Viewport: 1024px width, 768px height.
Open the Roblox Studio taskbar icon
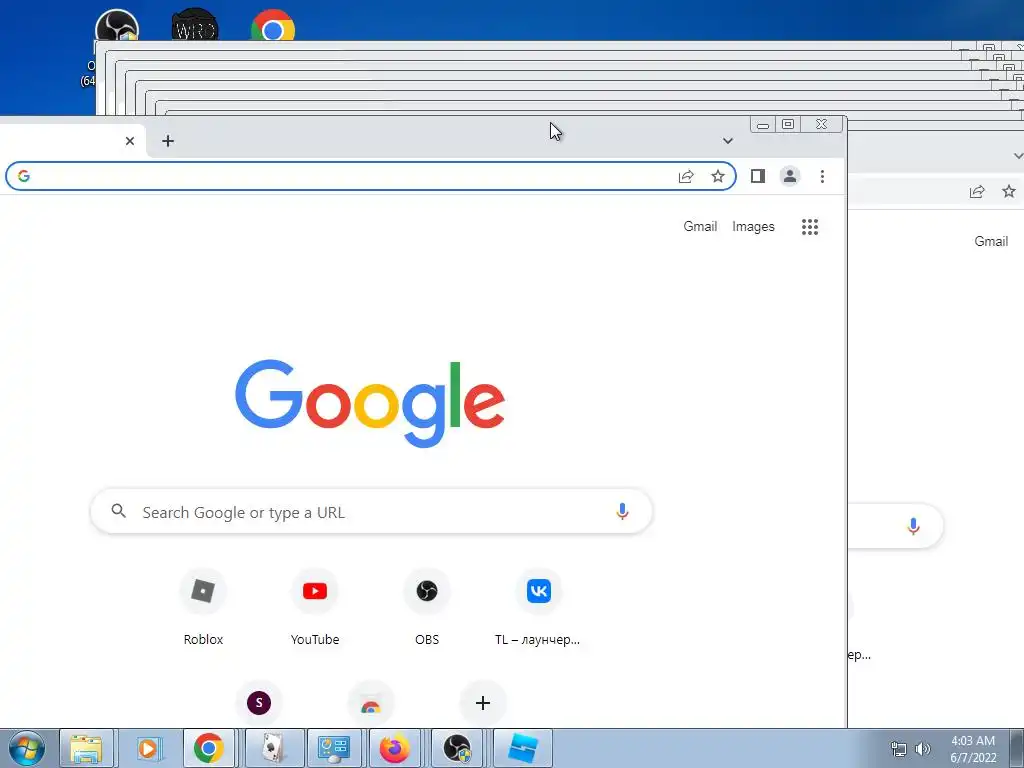tap(522, 748)
